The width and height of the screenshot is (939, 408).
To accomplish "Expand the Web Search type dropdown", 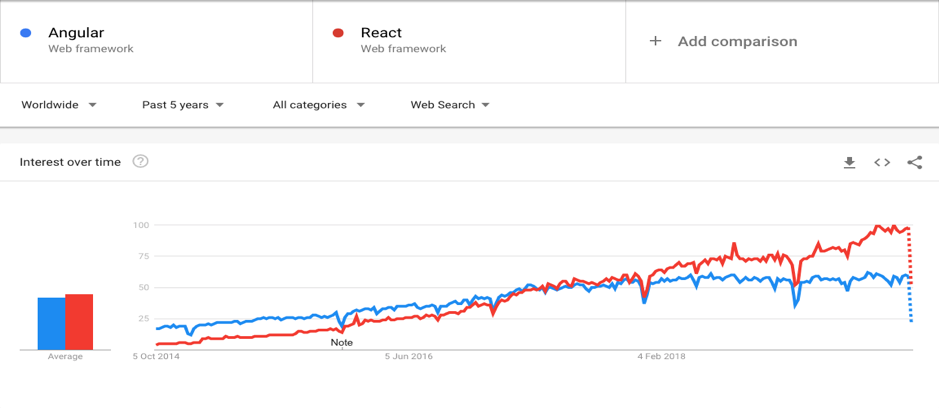I will coord(450,105).
